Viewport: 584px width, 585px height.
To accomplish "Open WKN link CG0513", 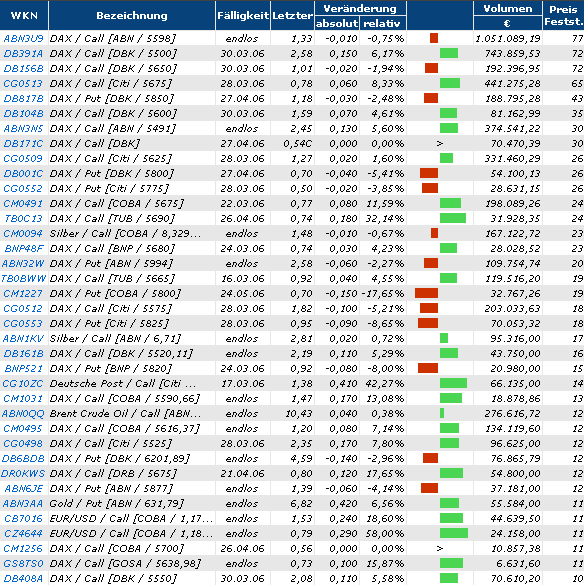I will [23, 84].
